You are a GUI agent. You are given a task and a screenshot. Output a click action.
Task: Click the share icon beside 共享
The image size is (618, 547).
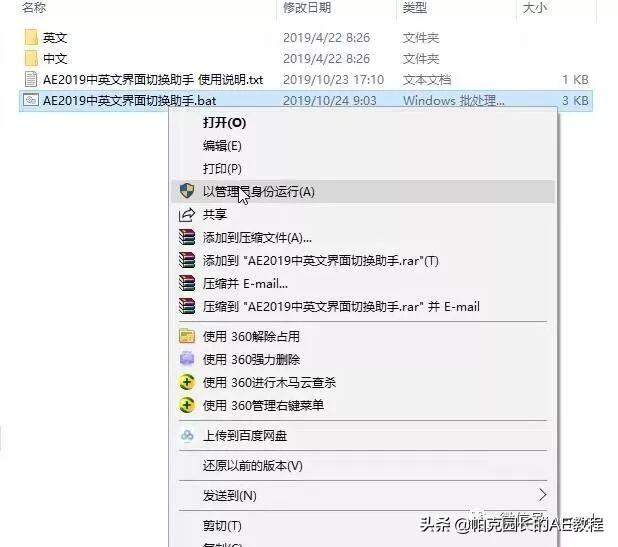click(187, 215)
